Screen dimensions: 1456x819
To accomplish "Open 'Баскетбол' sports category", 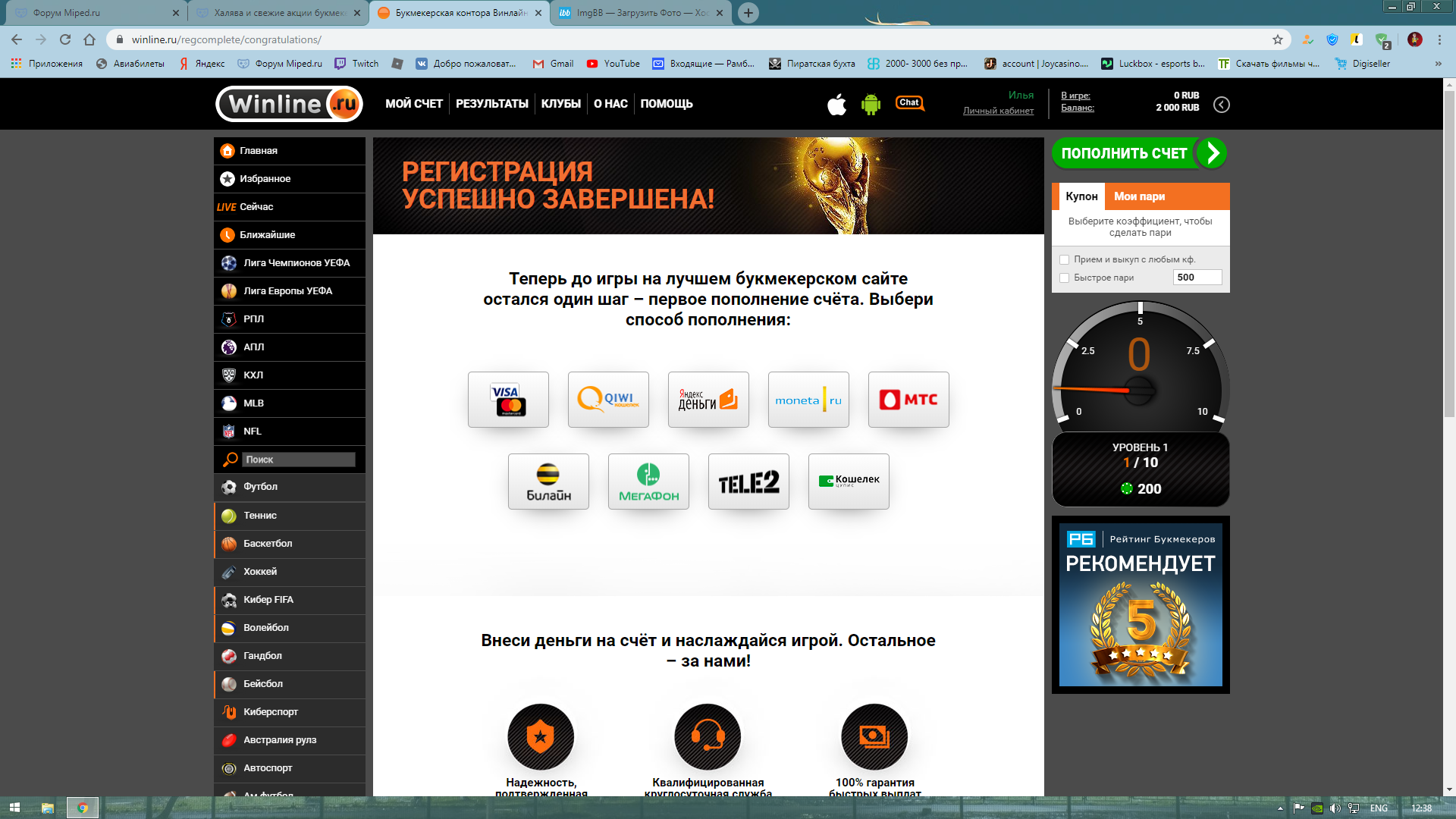I will 290,544.
